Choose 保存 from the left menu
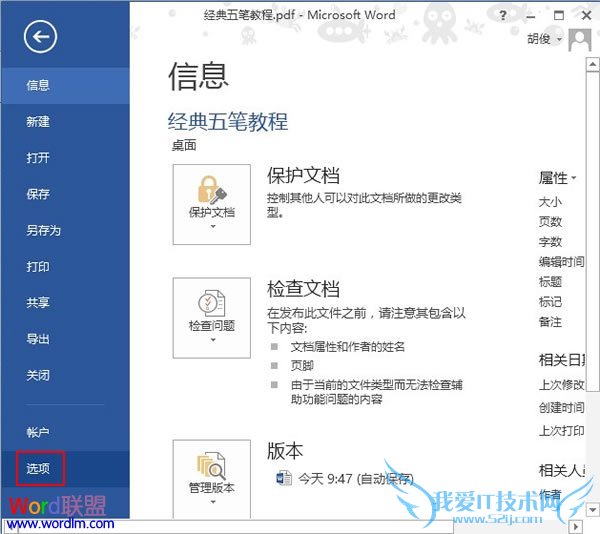Image resolution: width=600 pixels, height=534 pixels. [x=65, y=194]
